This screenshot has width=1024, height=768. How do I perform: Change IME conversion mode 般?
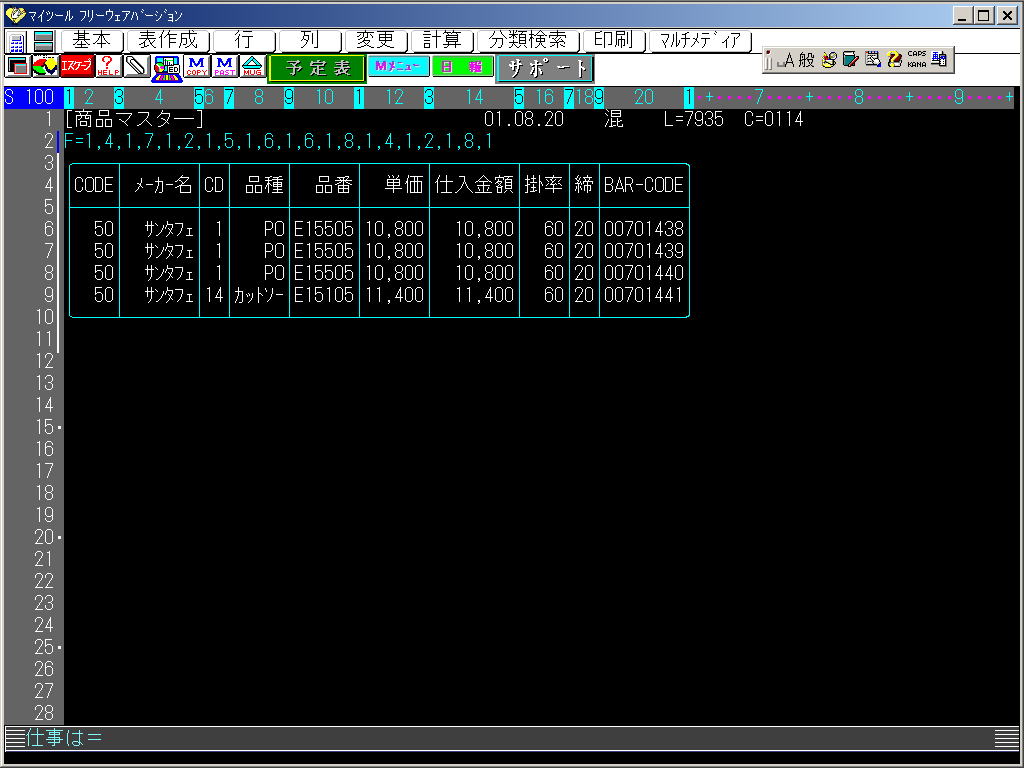click(807, 60)
